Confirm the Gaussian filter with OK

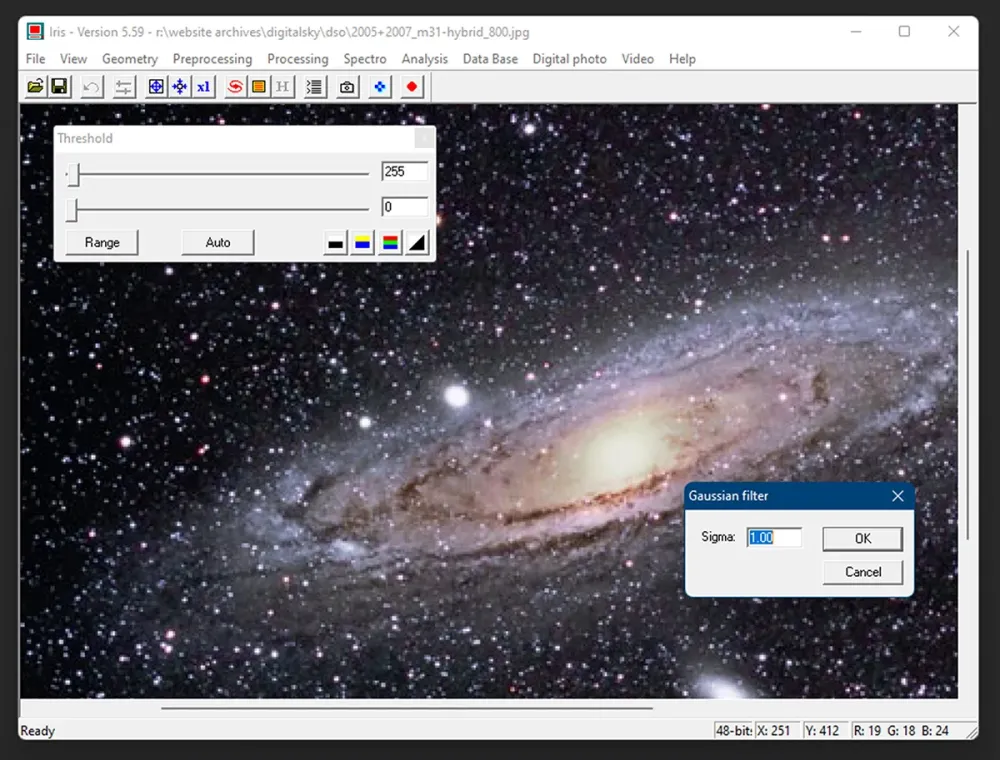(x=862, y=538)
